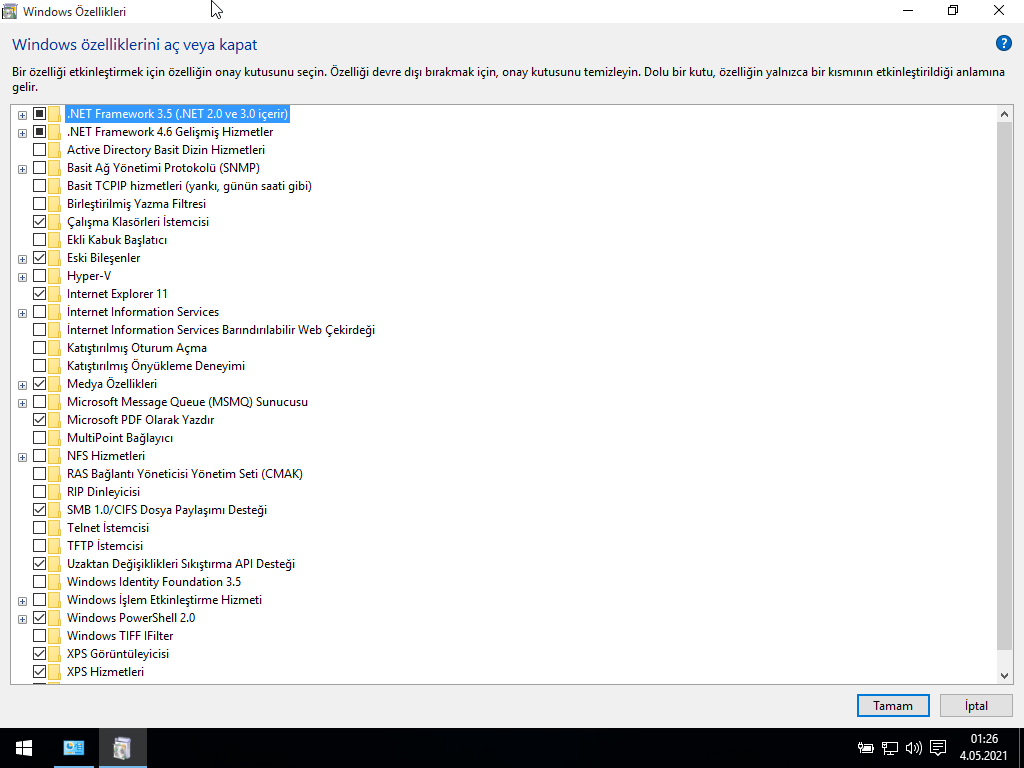This screenshot has width=1024, height=768.
Task: Click the Windows Features taskbar icon
Action: click(122, 748)
